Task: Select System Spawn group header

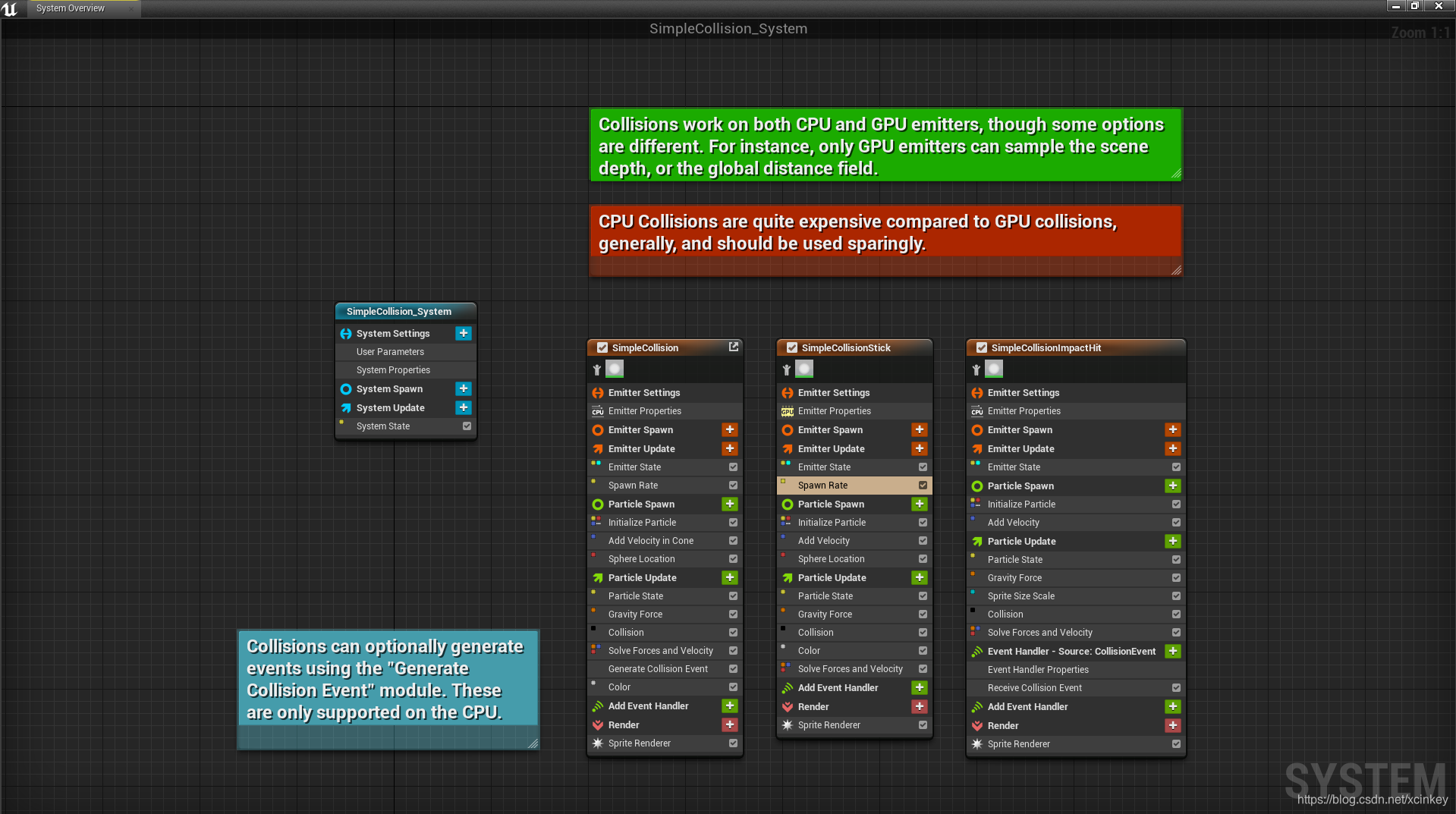Action: point(406,388)
